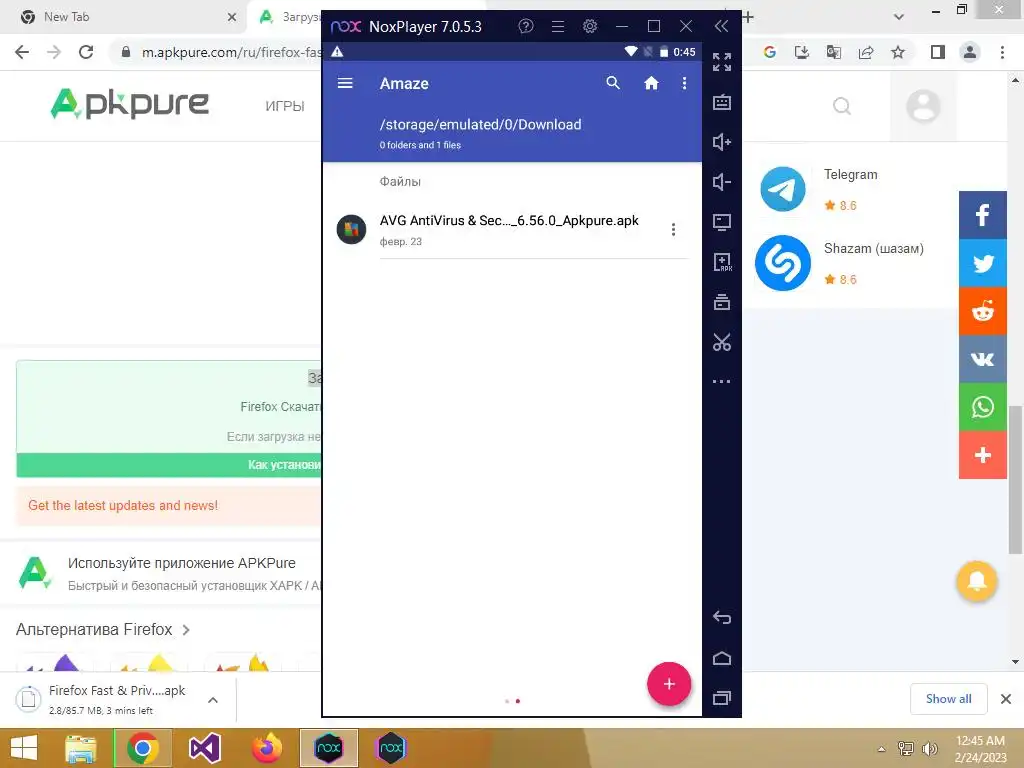Expand Альтернатива Firefox section arrow
This screenshot has width=1024, height=768.
[186, 630]
